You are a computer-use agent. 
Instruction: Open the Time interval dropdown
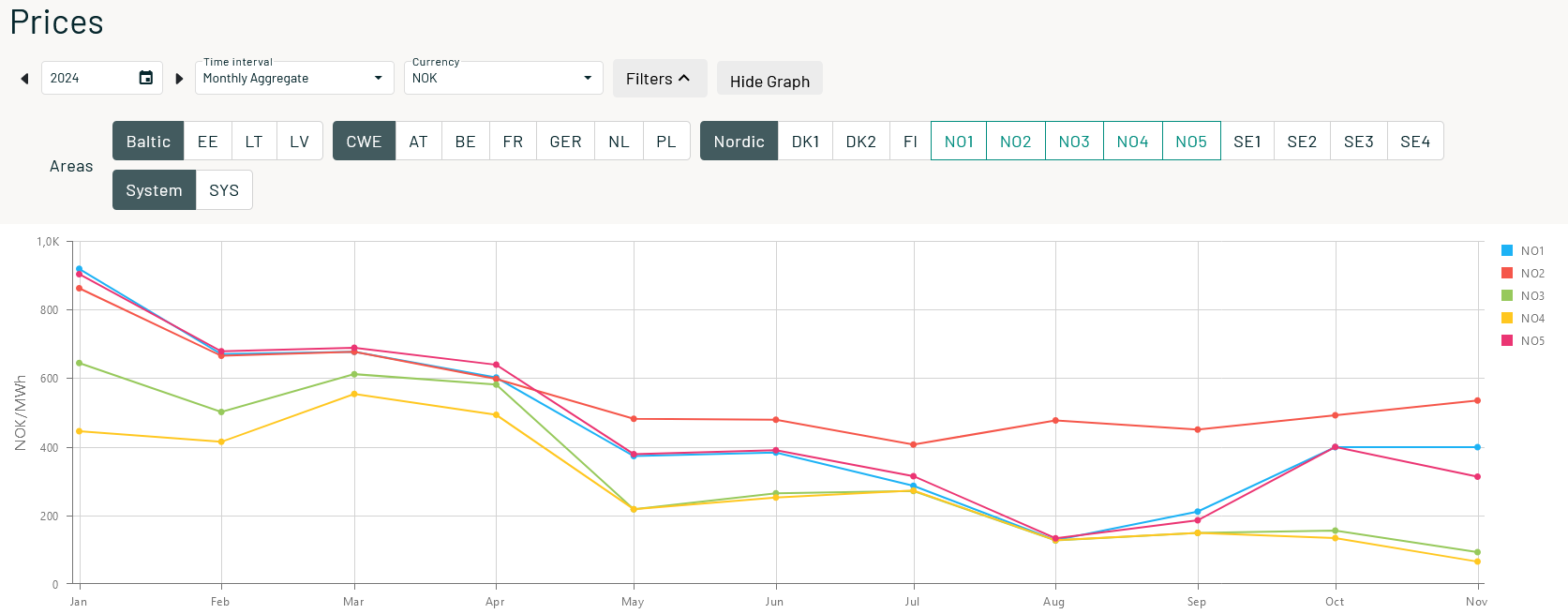294,78
